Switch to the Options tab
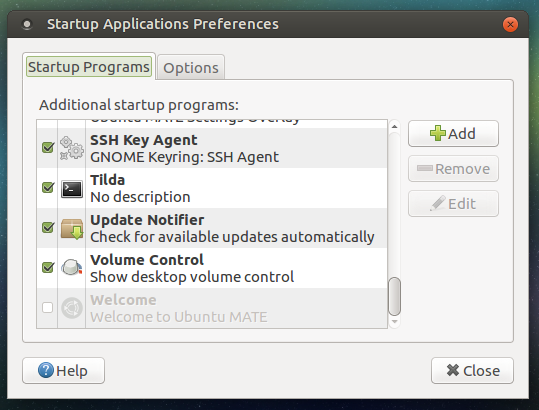This screenshot has height=410, width=539. [191, 68]
